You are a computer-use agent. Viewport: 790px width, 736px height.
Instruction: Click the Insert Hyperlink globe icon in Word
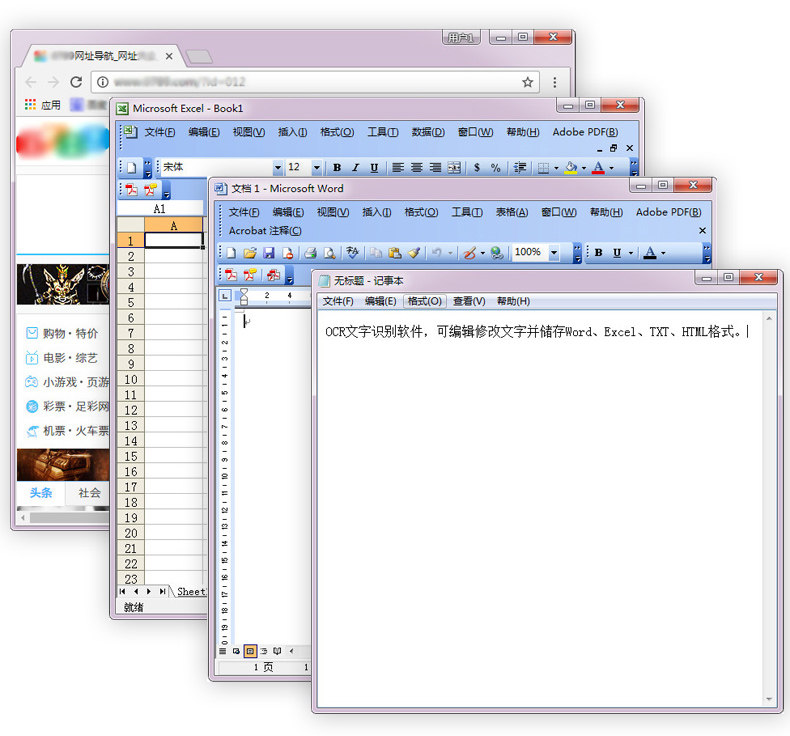click(x=497, y=252)
